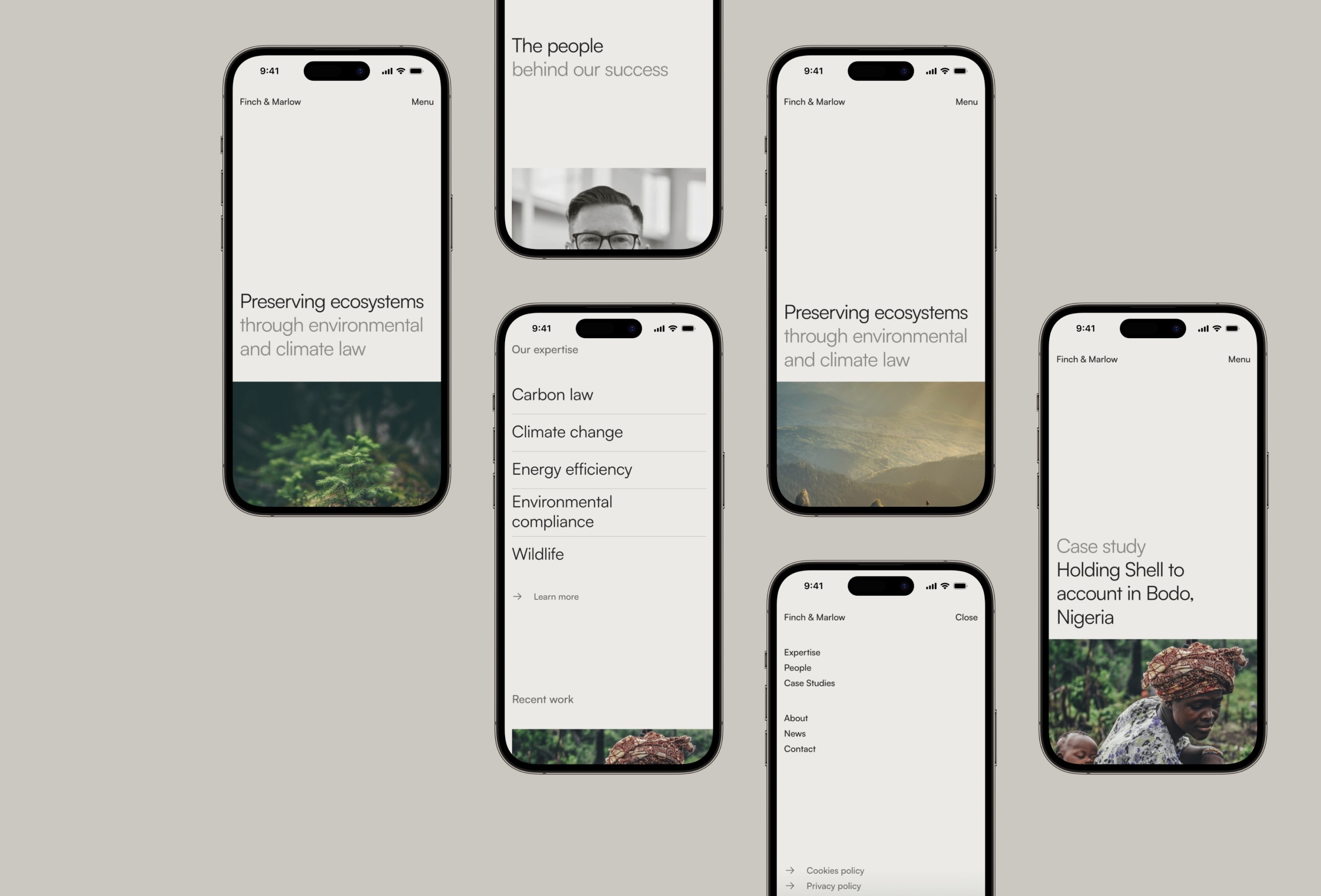
Task: Open the Expertise navigation link
Action: click(802, 652)
